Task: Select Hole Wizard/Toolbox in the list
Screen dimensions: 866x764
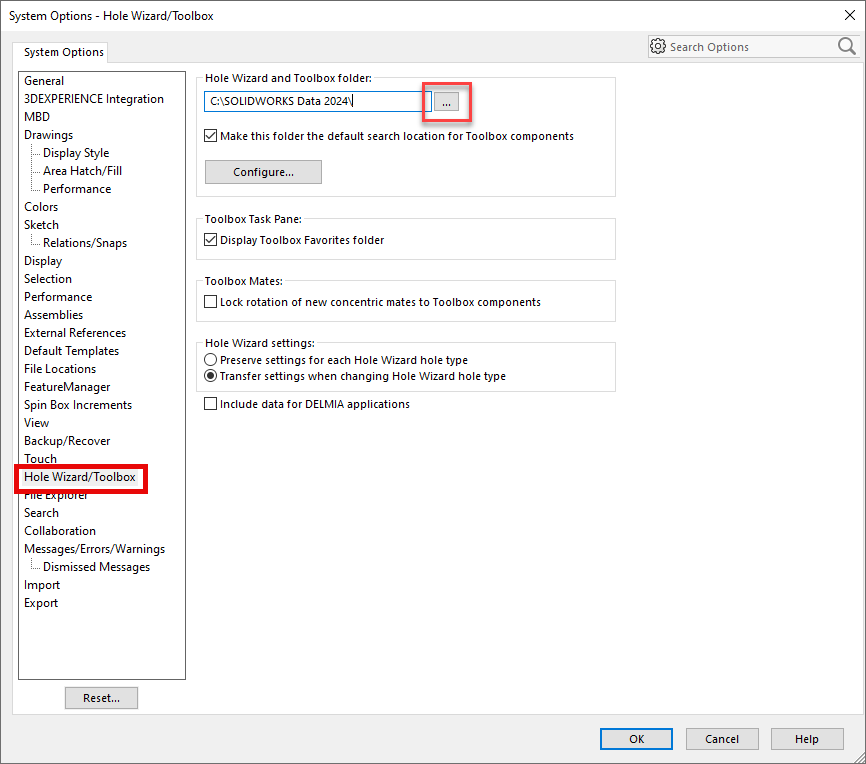Action: click(80, 477)
